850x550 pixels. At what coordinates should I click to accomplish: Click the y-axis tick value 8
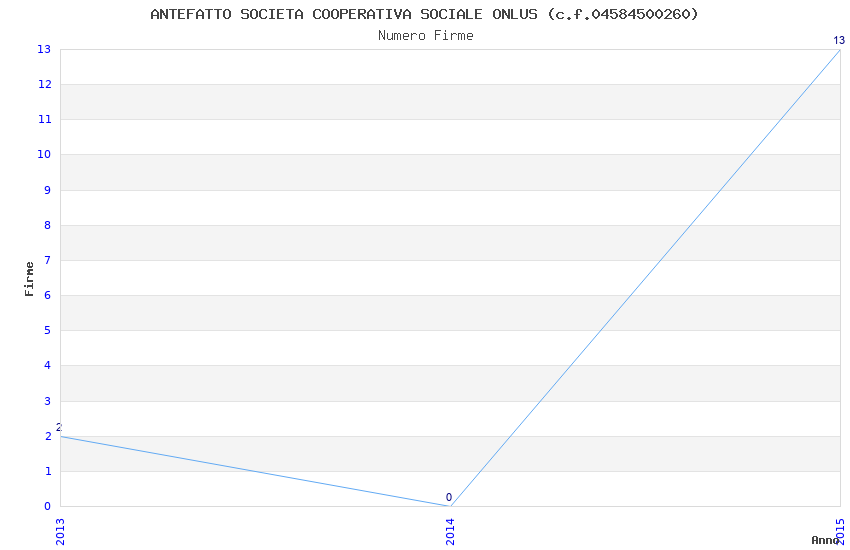(48, 225)
